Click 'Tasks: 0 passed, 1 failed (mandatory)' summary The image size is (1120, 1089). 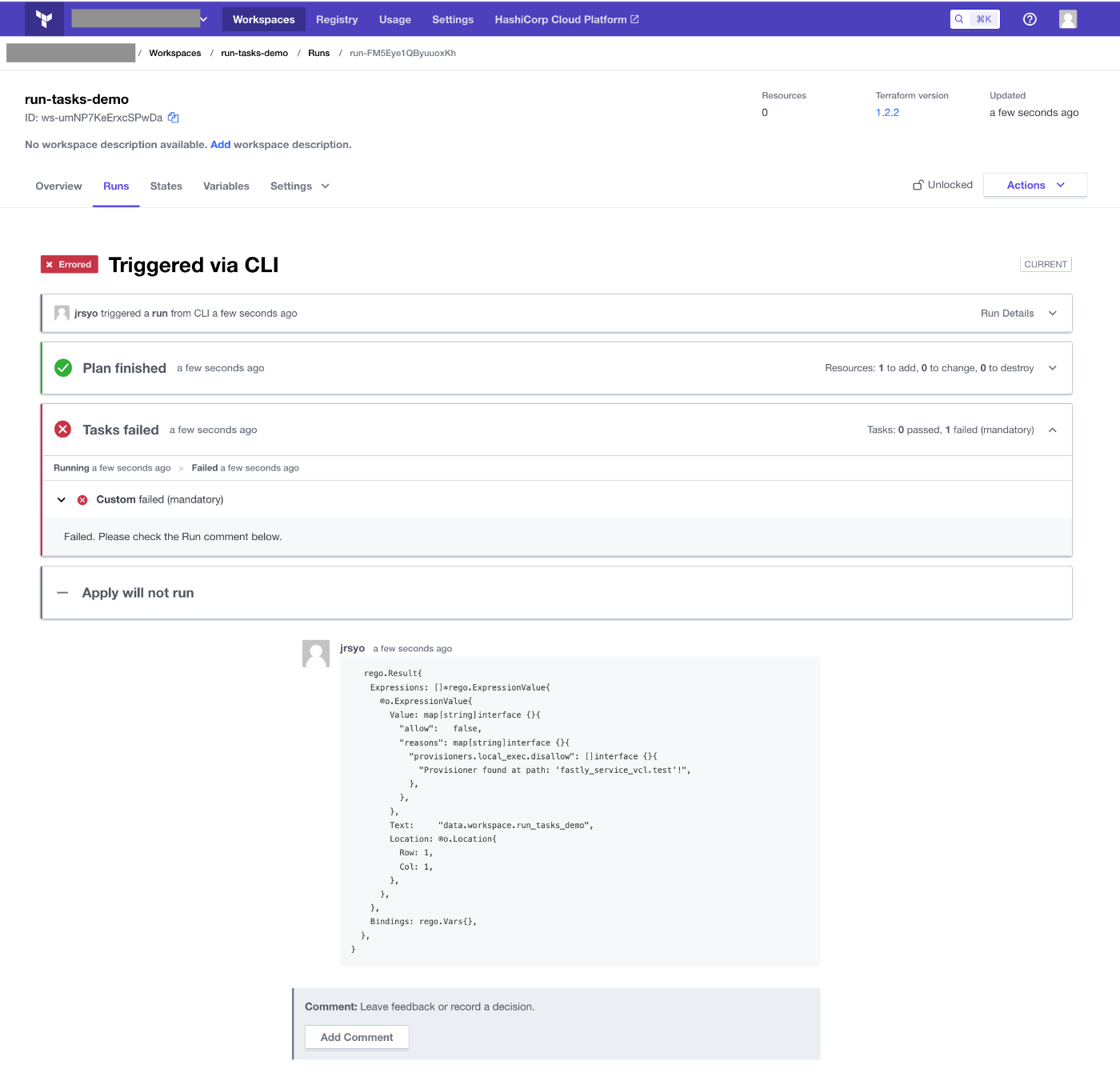point(950,430)
